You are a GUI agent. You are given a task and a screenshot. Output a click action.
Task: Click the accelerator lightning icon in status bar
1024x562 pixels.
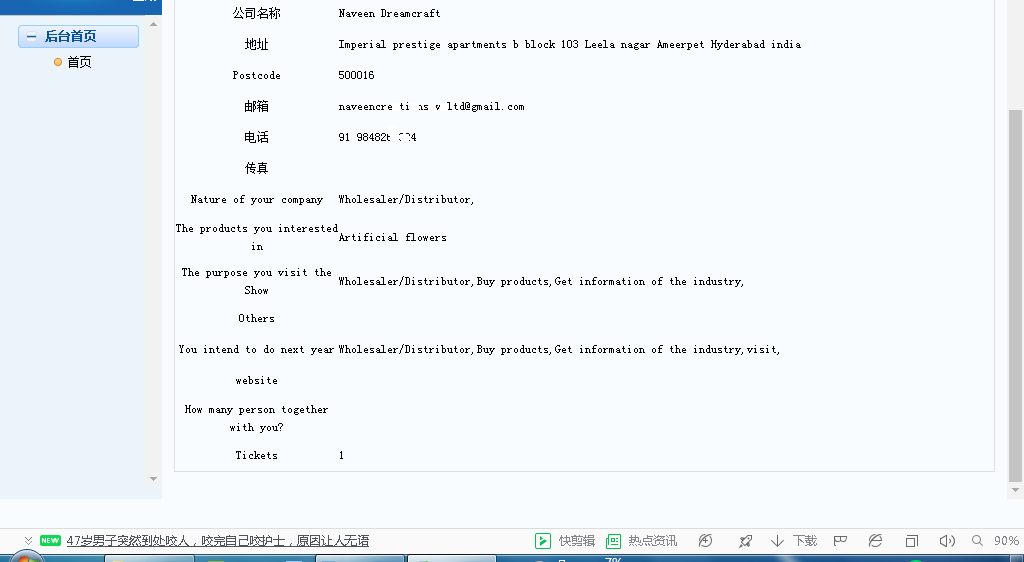click(x=705, y=540)
